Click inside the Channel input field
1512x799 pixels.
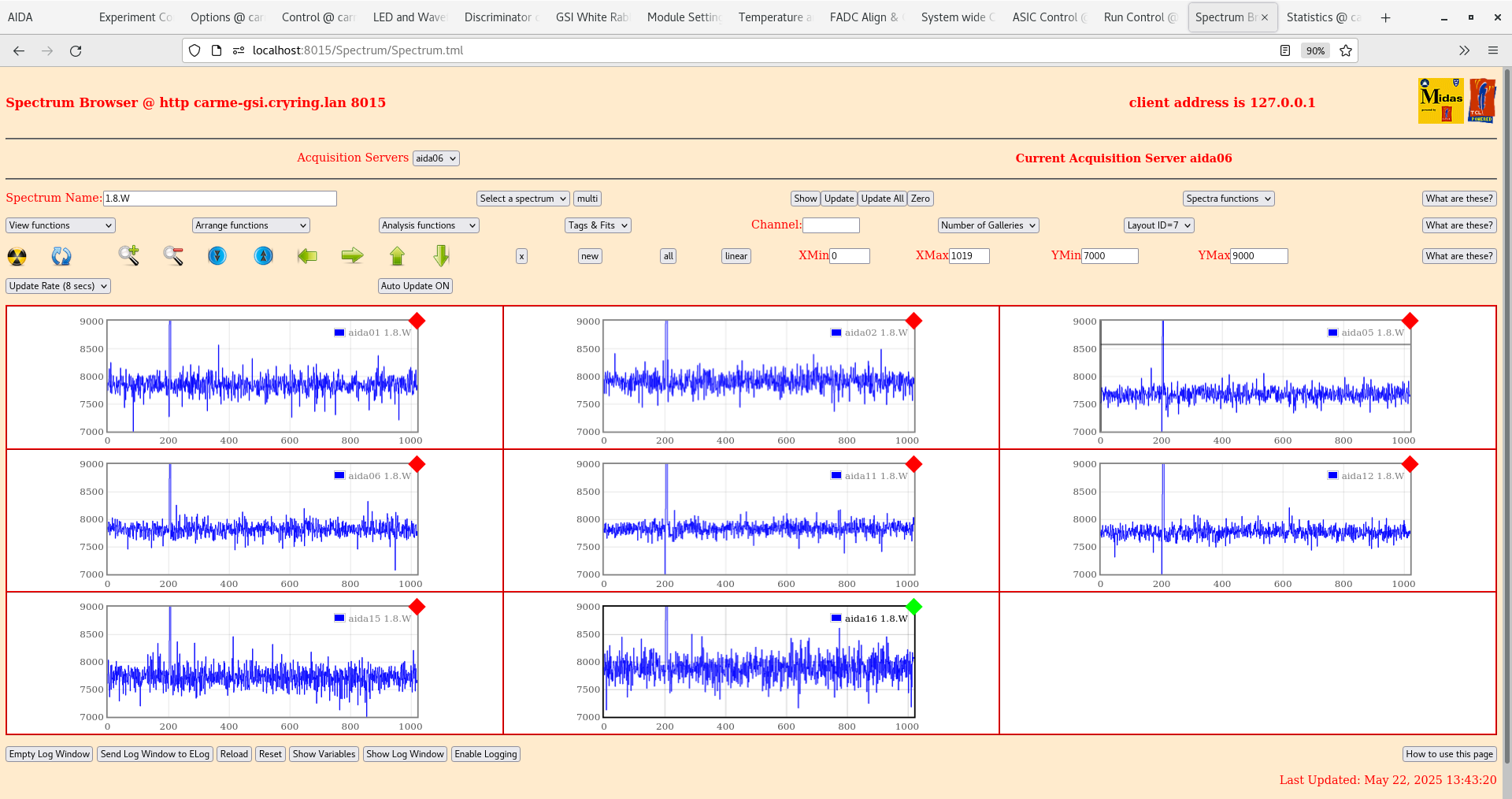[x=831, y=225]
